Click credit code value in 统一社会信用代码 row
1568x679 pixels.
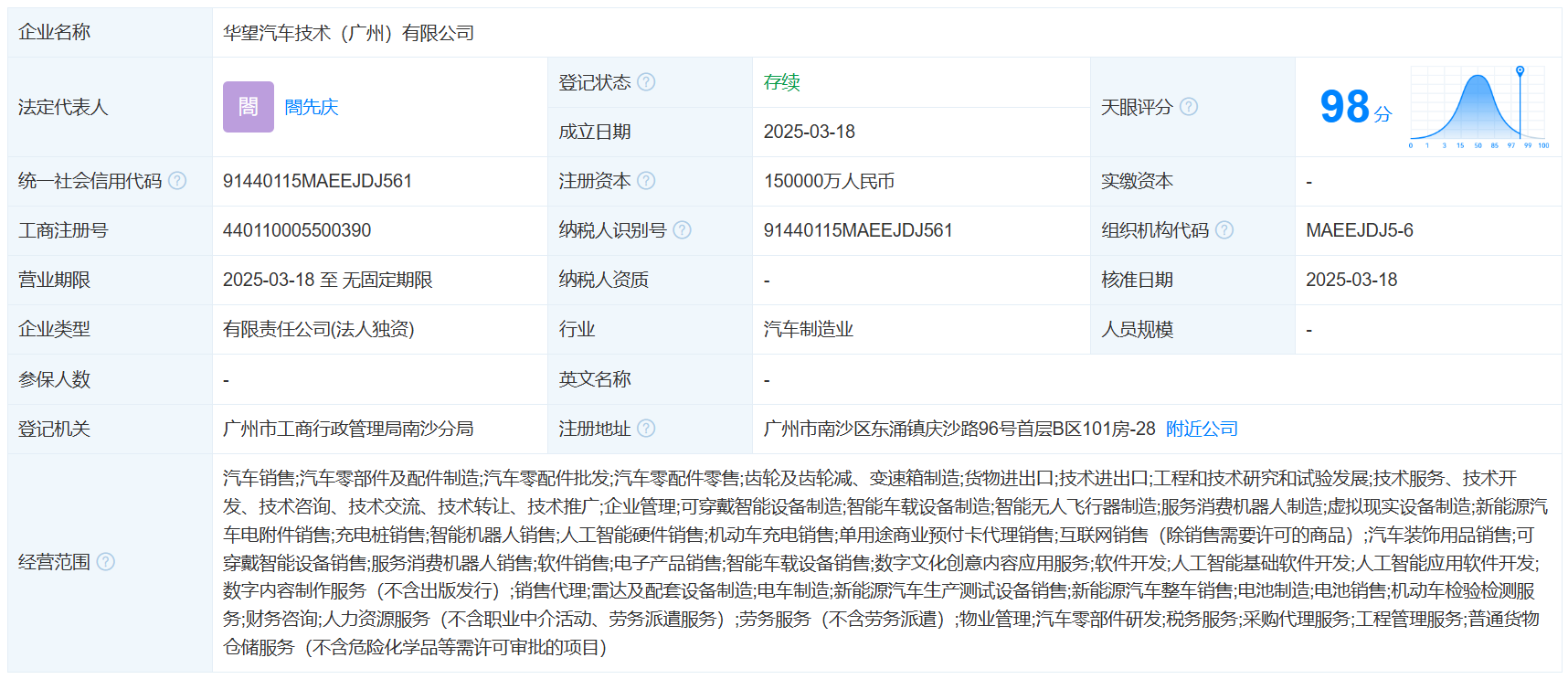(318, 181)
